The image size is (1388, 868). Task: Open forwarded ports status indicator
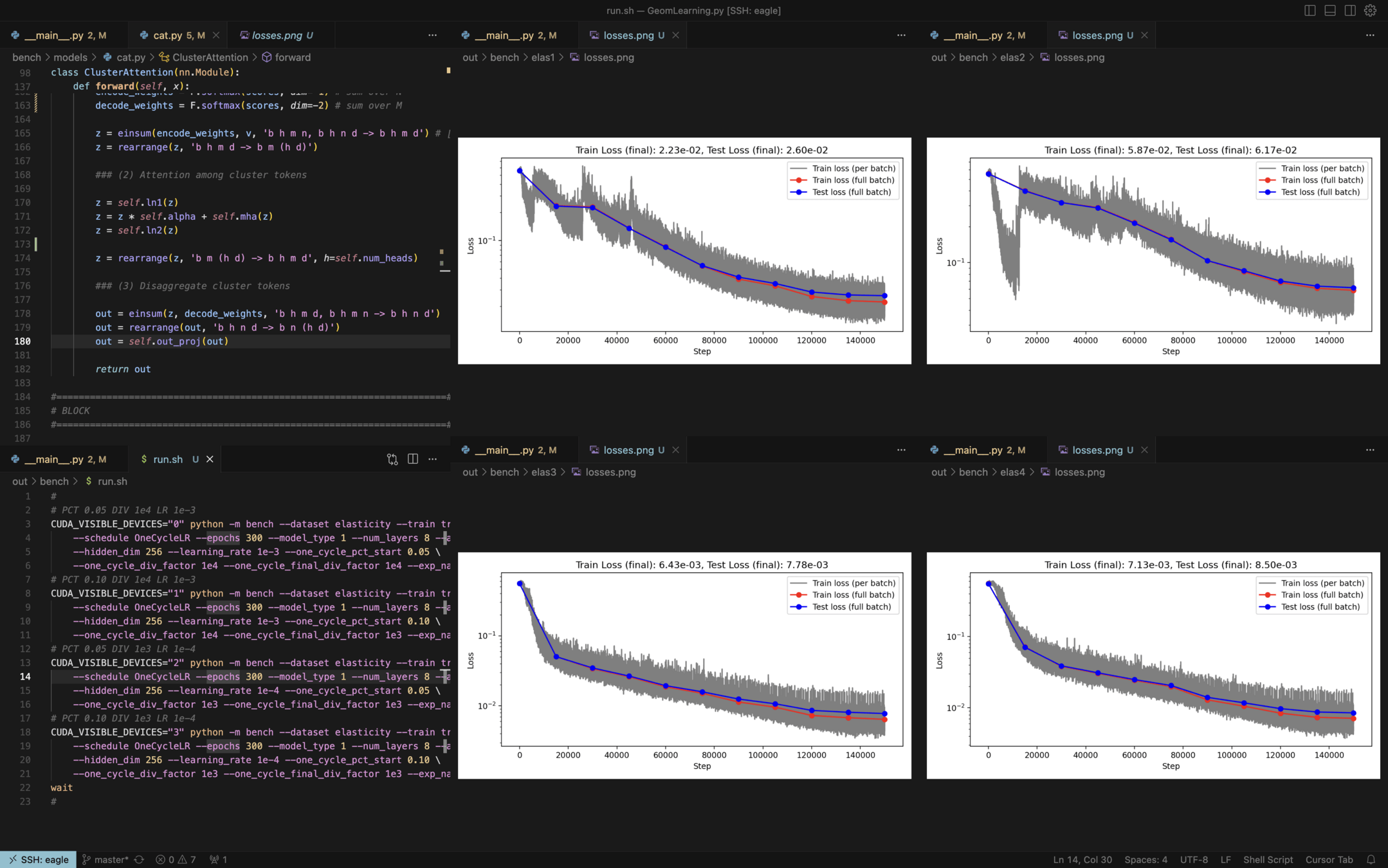(x=218, y=860)
